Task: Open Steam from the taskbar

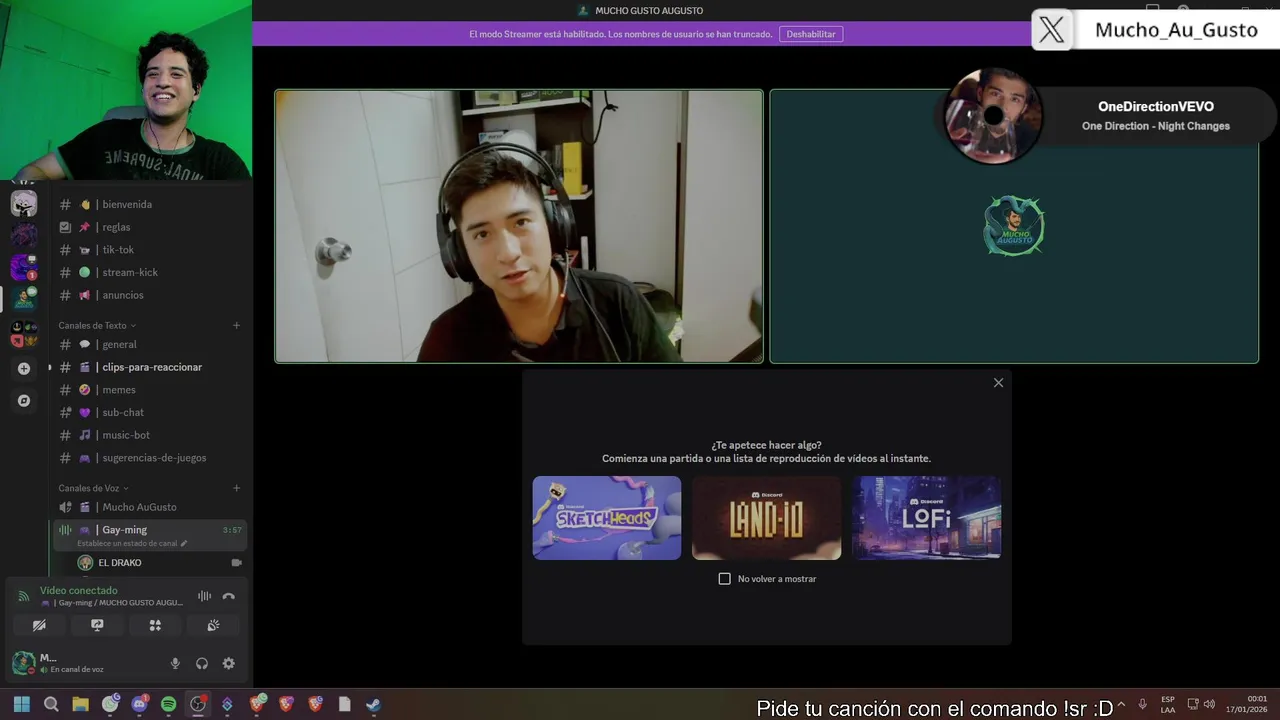Action: click(x=373, y=704)
